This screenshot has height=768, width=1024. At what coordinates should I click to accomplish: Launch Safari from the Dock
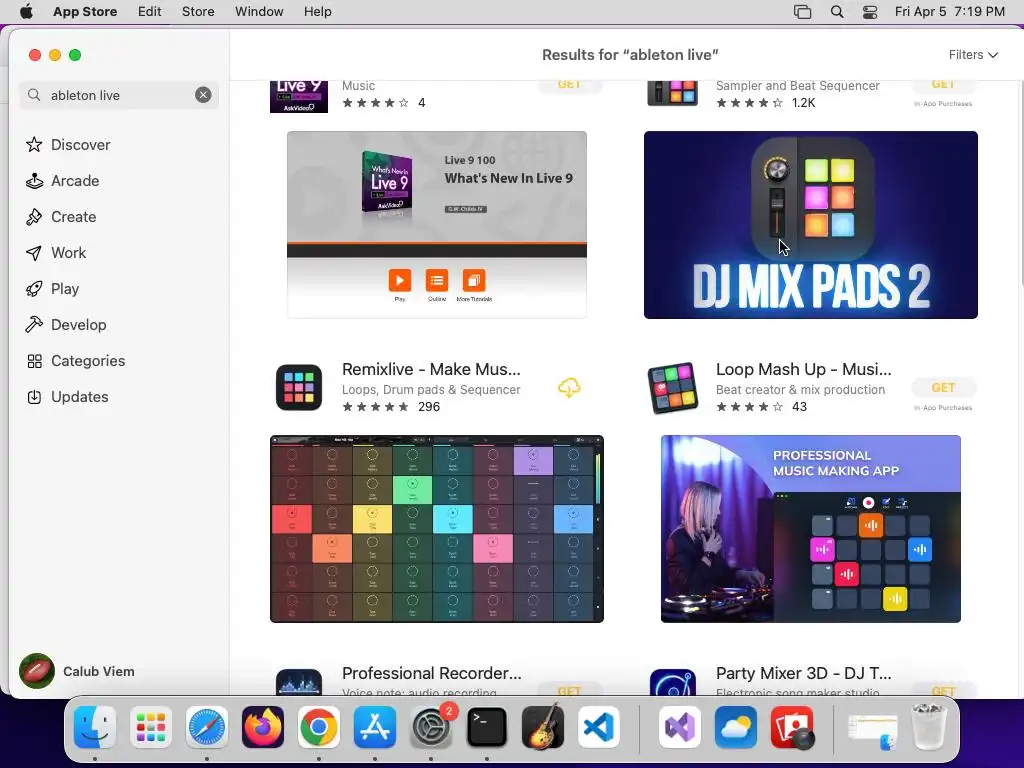tap(207, 728)
